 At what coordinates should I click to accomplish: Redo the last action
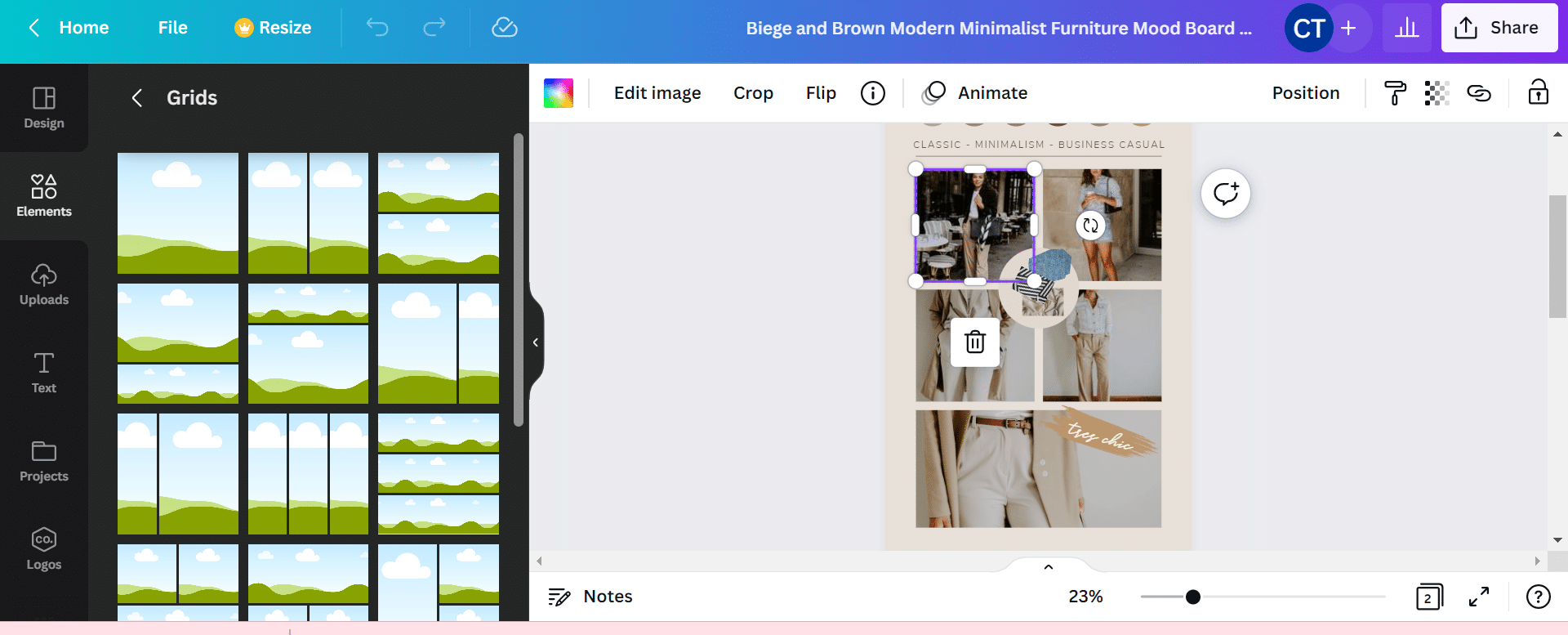coord(434,28)
